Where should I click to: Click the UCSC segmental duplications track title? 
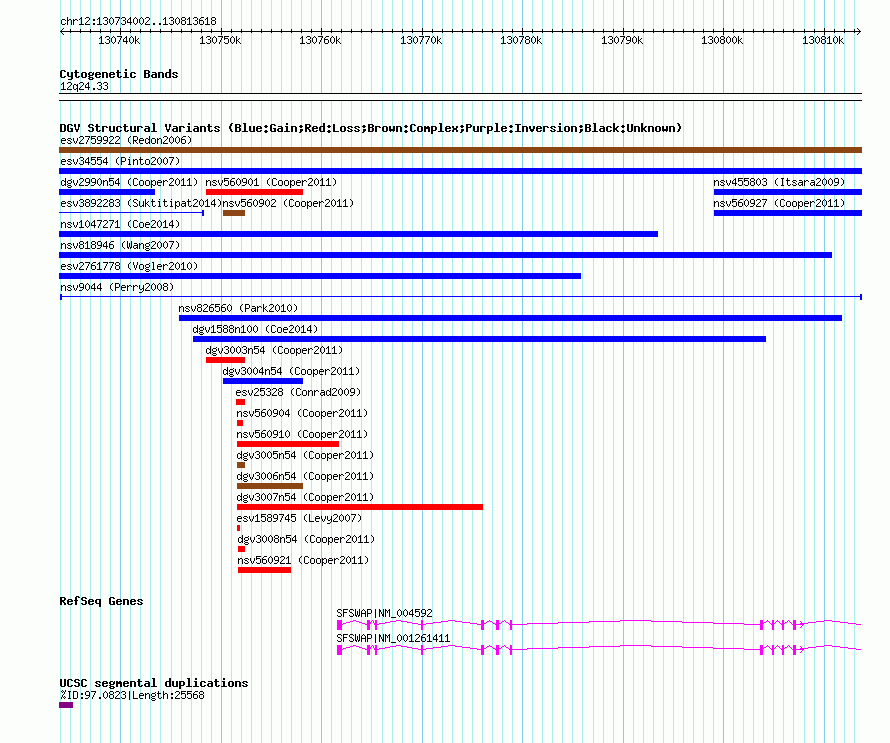coord(154,683)
